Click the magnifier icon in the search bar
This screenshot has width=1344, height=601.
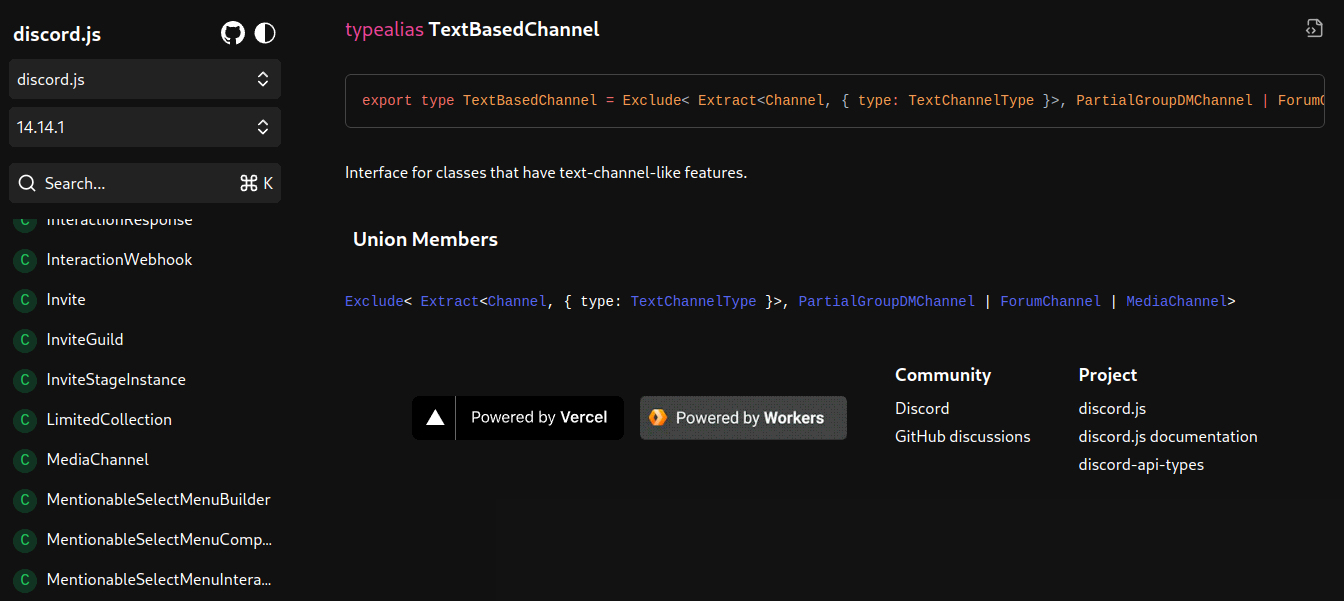coord(27,183)
